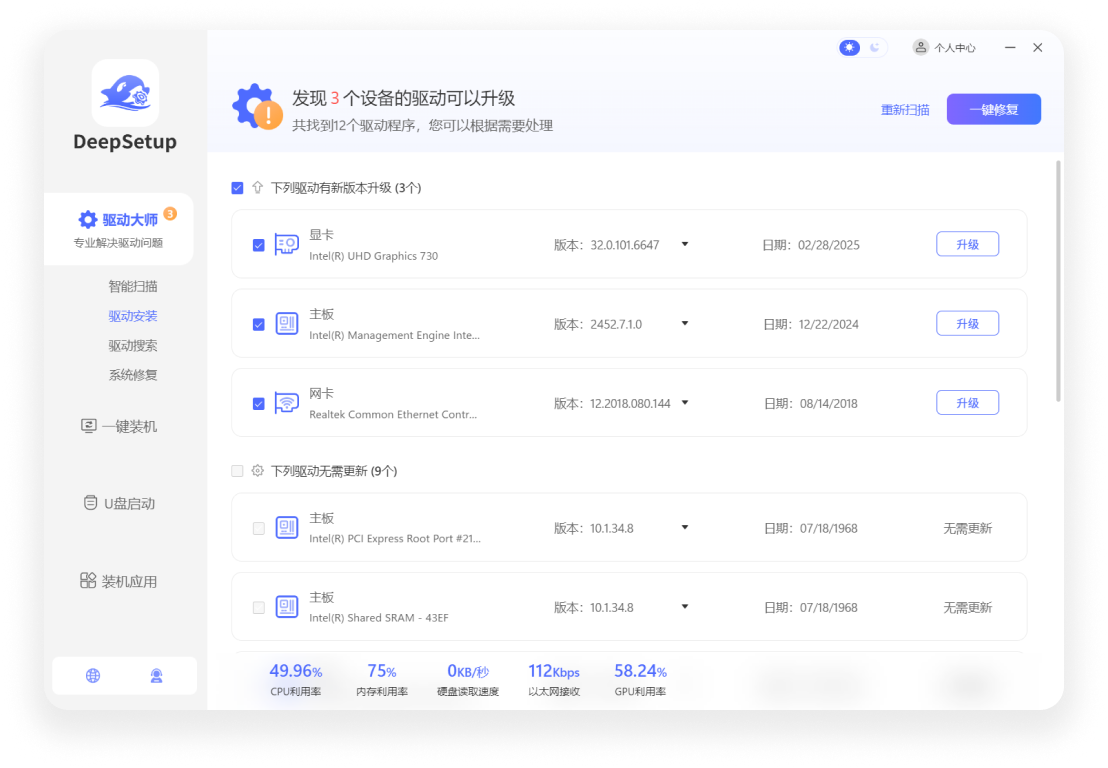Open the U盘启动 section
The image size is (1108, 768).
[x=120, y=503]
